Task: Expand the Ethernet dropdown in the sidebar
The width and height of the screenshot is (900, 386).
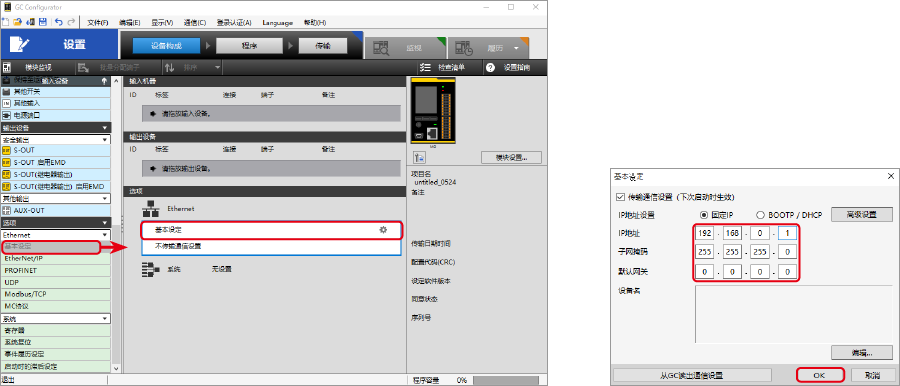Action: pos(55,235)
